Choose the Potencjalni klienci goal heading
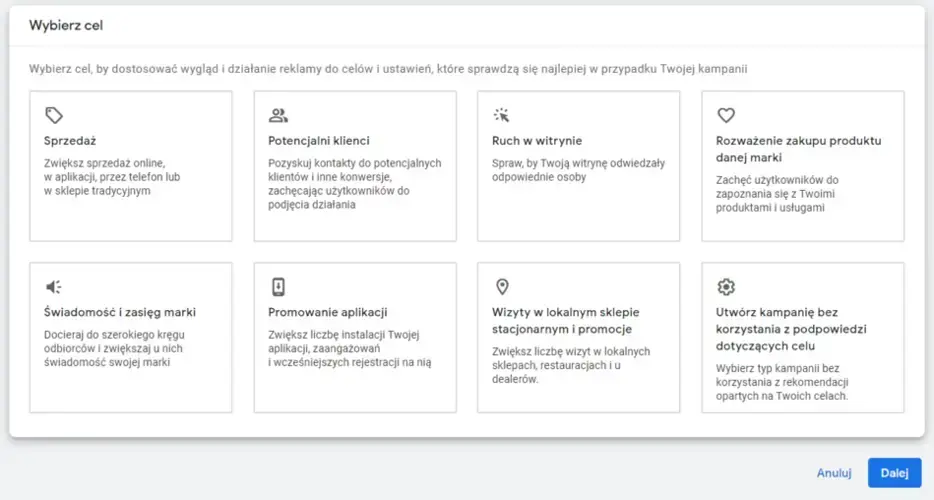 pyautogui.click(x=319, y=141)
